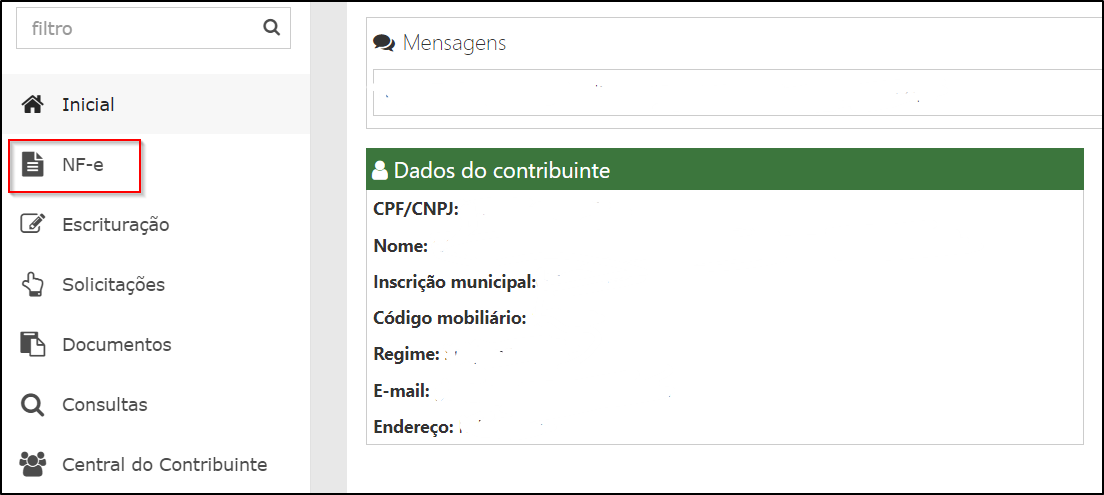Screen dimensions: 1104x495
Task: Click the Mensagens speech bubbles icon
Action: [x=384, y=43]
